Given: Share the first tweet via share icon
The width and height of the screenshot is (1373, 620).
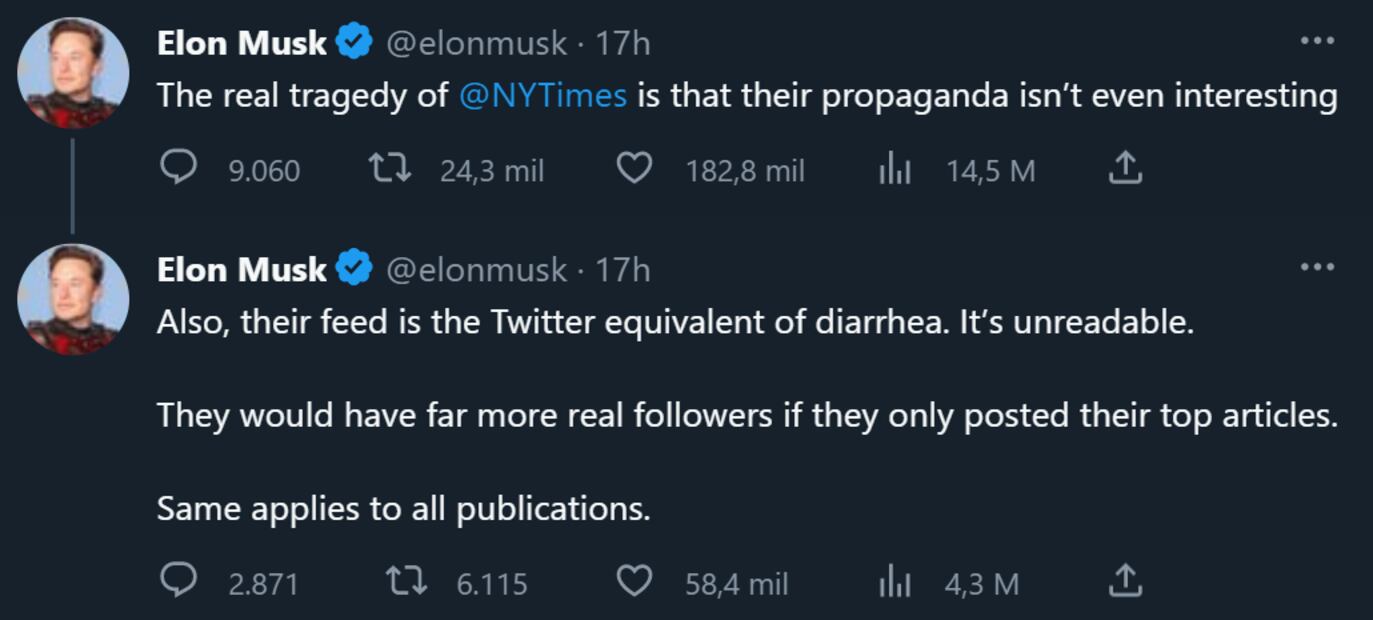Looking at the screenshot, I should point(1125,168).
